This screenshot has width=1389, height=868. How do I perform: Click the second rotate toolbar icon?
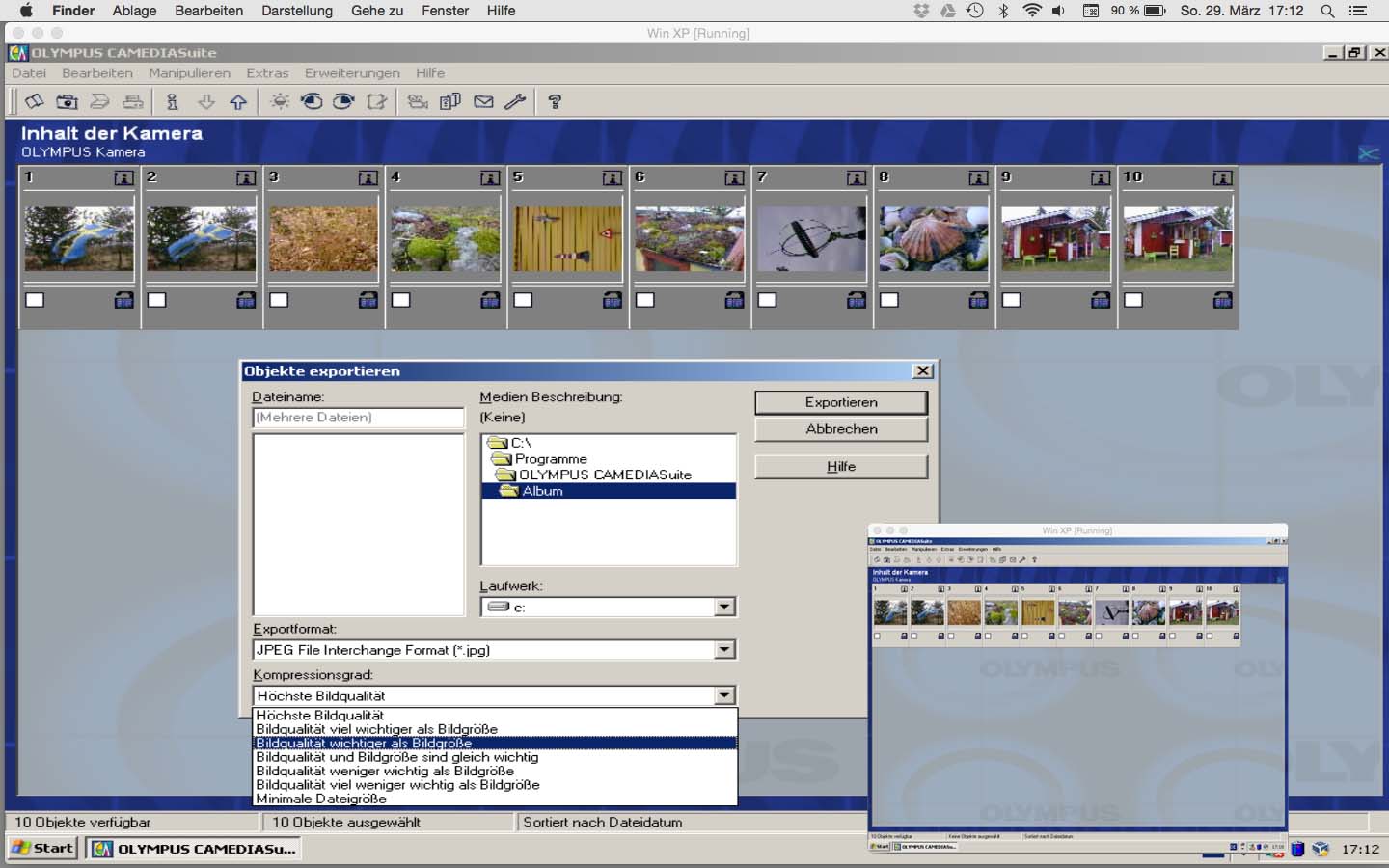[343, 101]
